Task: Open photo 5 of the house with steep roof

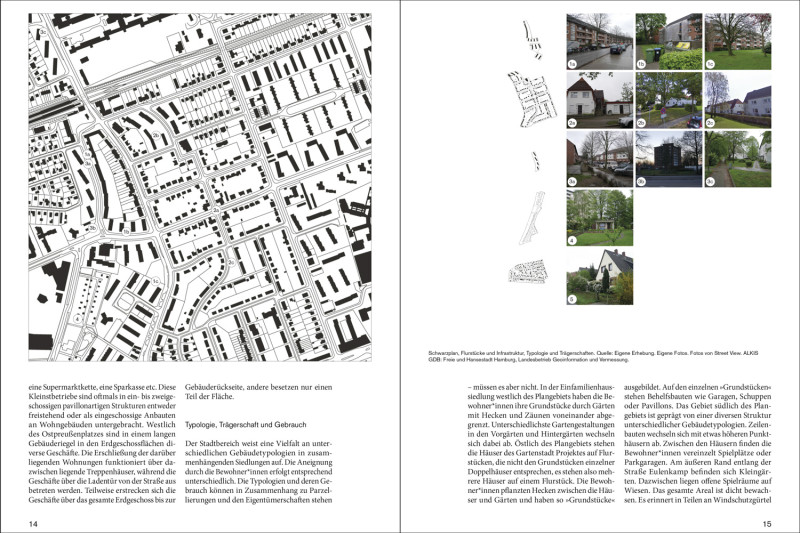Action: (599, 276)
